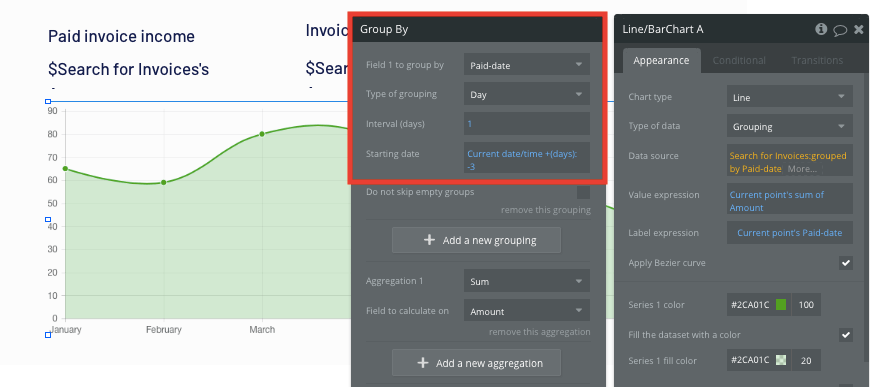
Task: Switch to the Conditional tab
Action: 739,60
